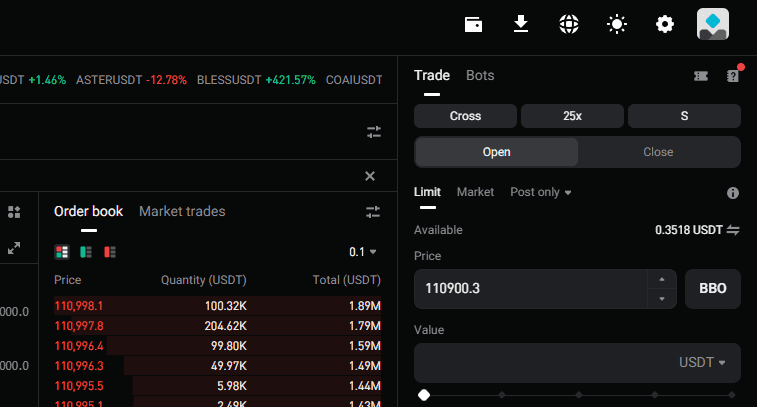Viewport: 757px width, 407px height.
Task: Switch to the Market trades tab
Action: pos(182,211)
